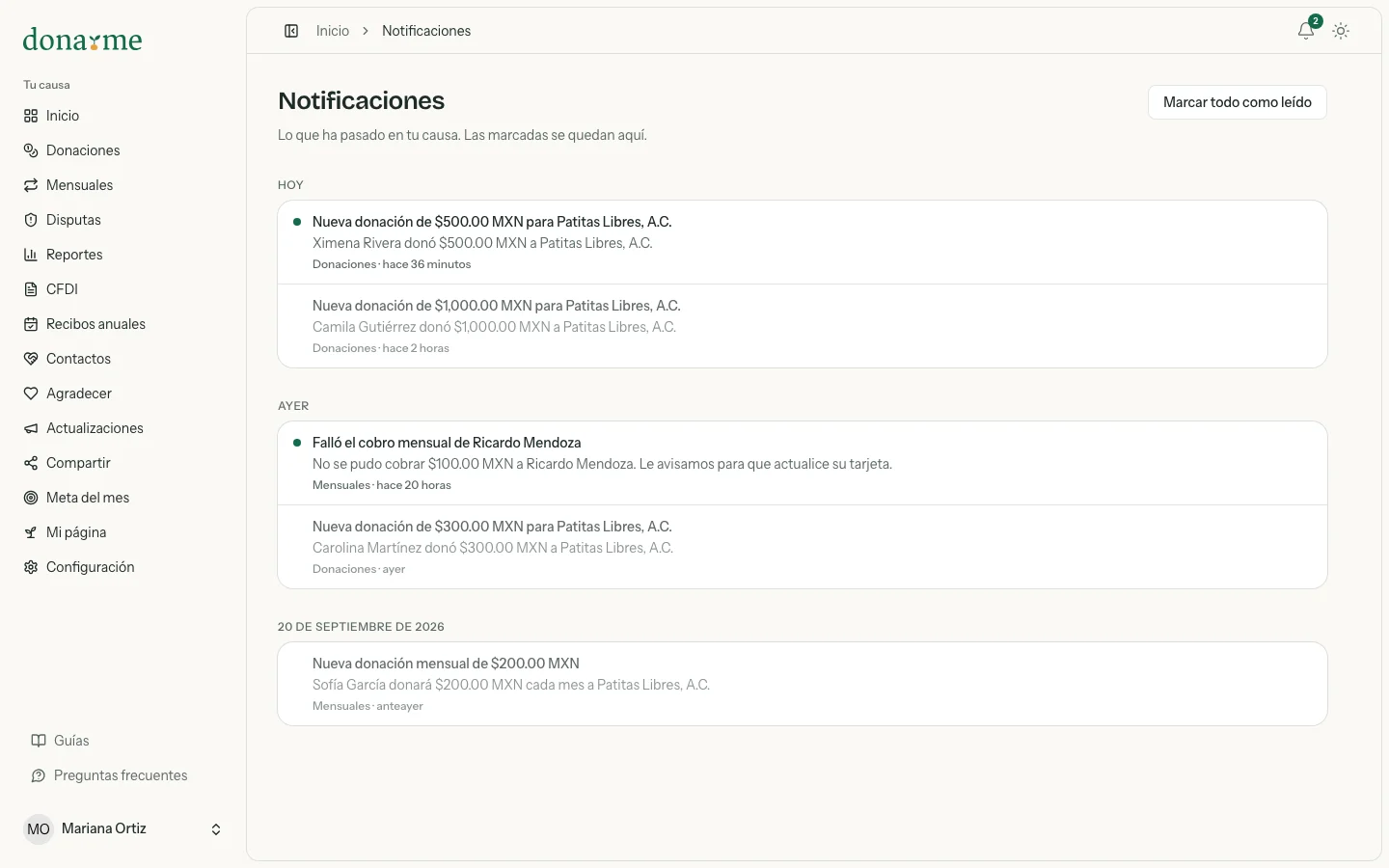The image size is (1389, 868).
Task: Click the MO avatar of Mariana Ortiz
Action: (x=39, y=829)
